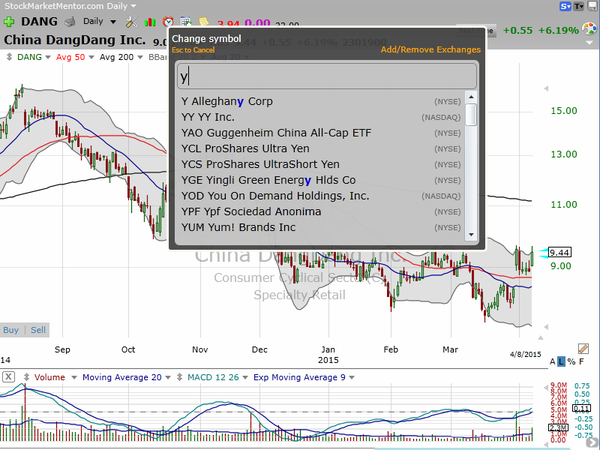Select YY YY Inc. from list

[321, 117]
